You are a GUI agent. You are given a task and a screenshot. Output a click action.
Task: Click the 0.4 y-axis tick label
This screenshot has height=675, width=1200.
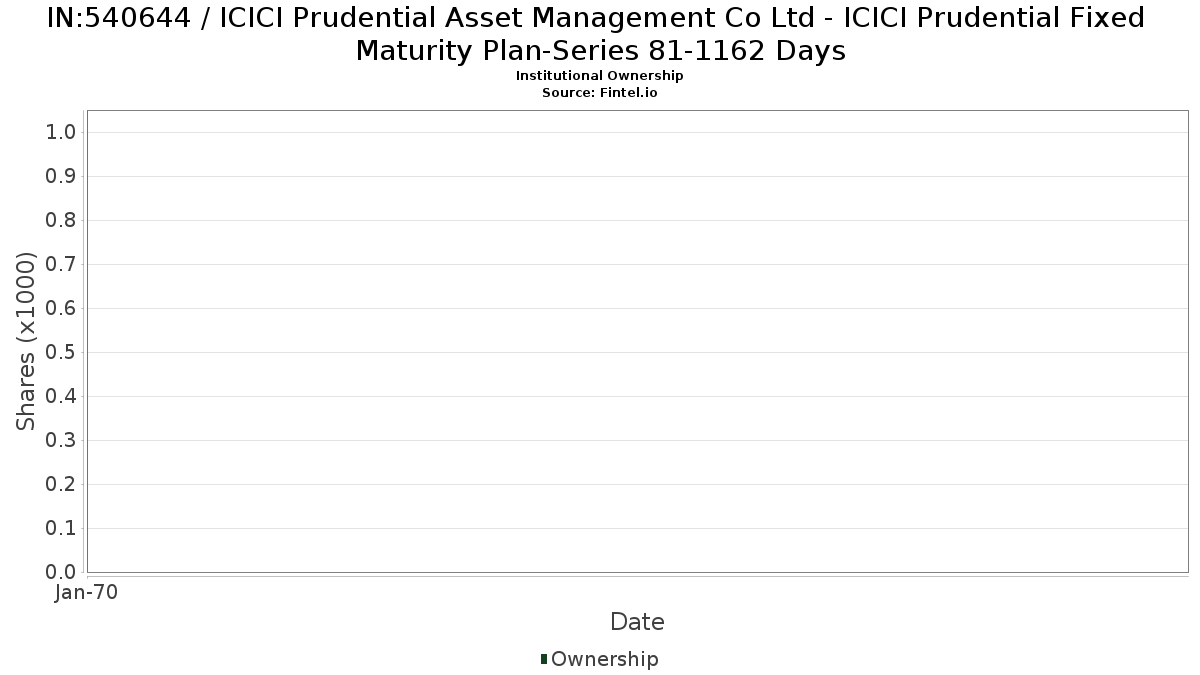(62, 397)
